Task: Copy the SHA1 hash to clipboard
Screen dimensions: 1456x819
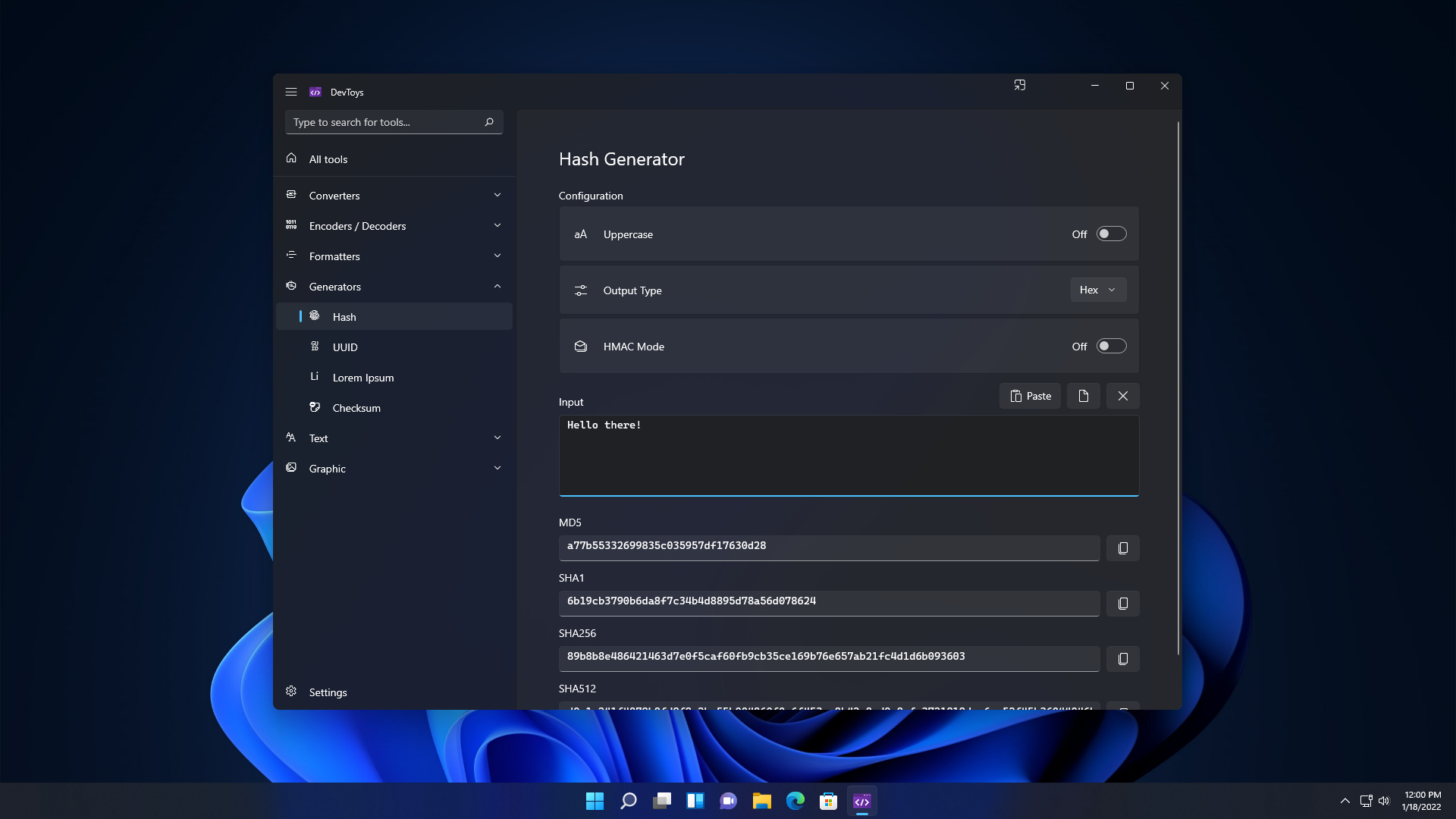Action: [x=1122, y=603]
